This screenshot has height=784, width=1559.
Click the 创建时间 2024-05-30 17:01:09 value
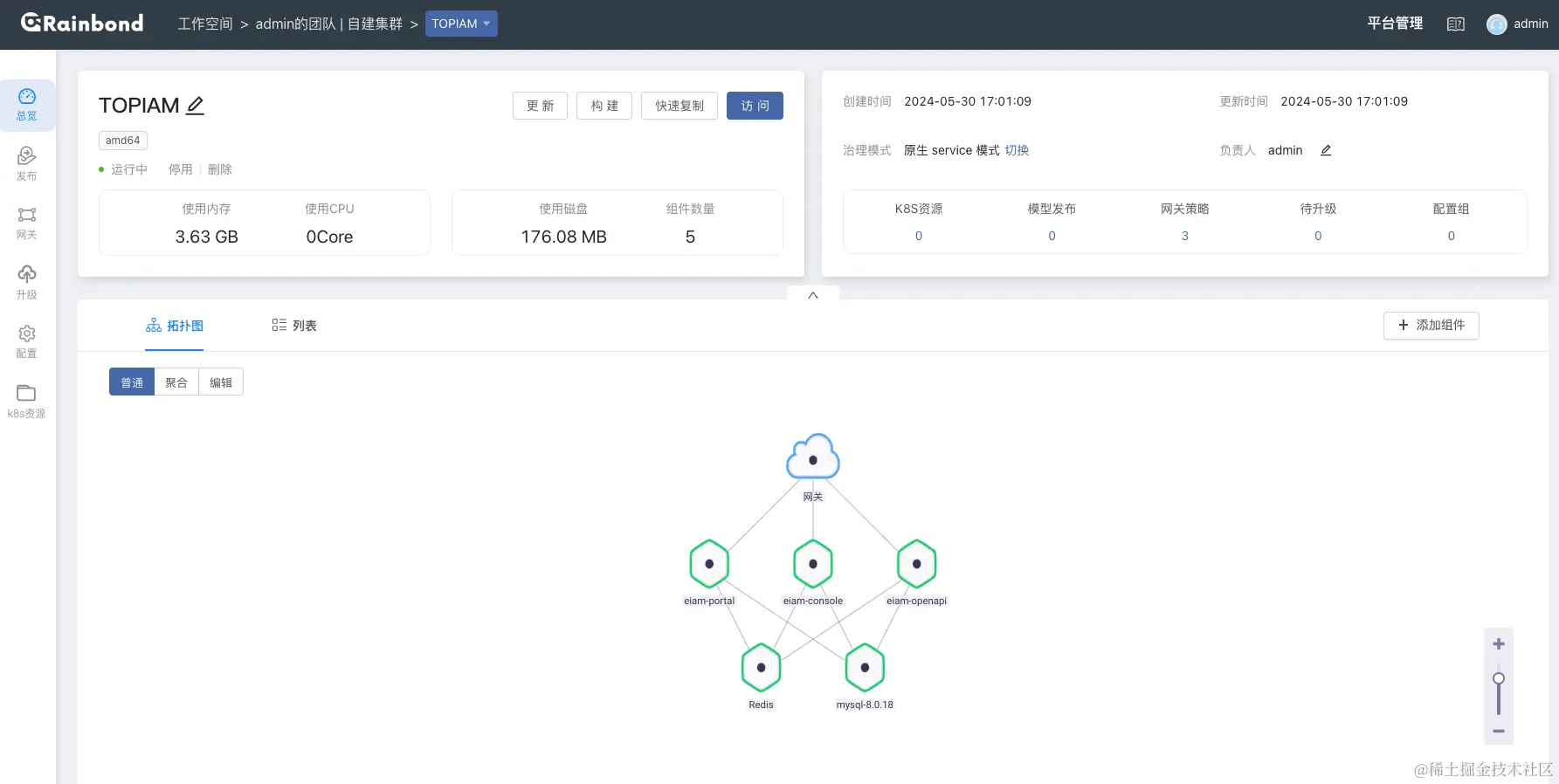968,101
